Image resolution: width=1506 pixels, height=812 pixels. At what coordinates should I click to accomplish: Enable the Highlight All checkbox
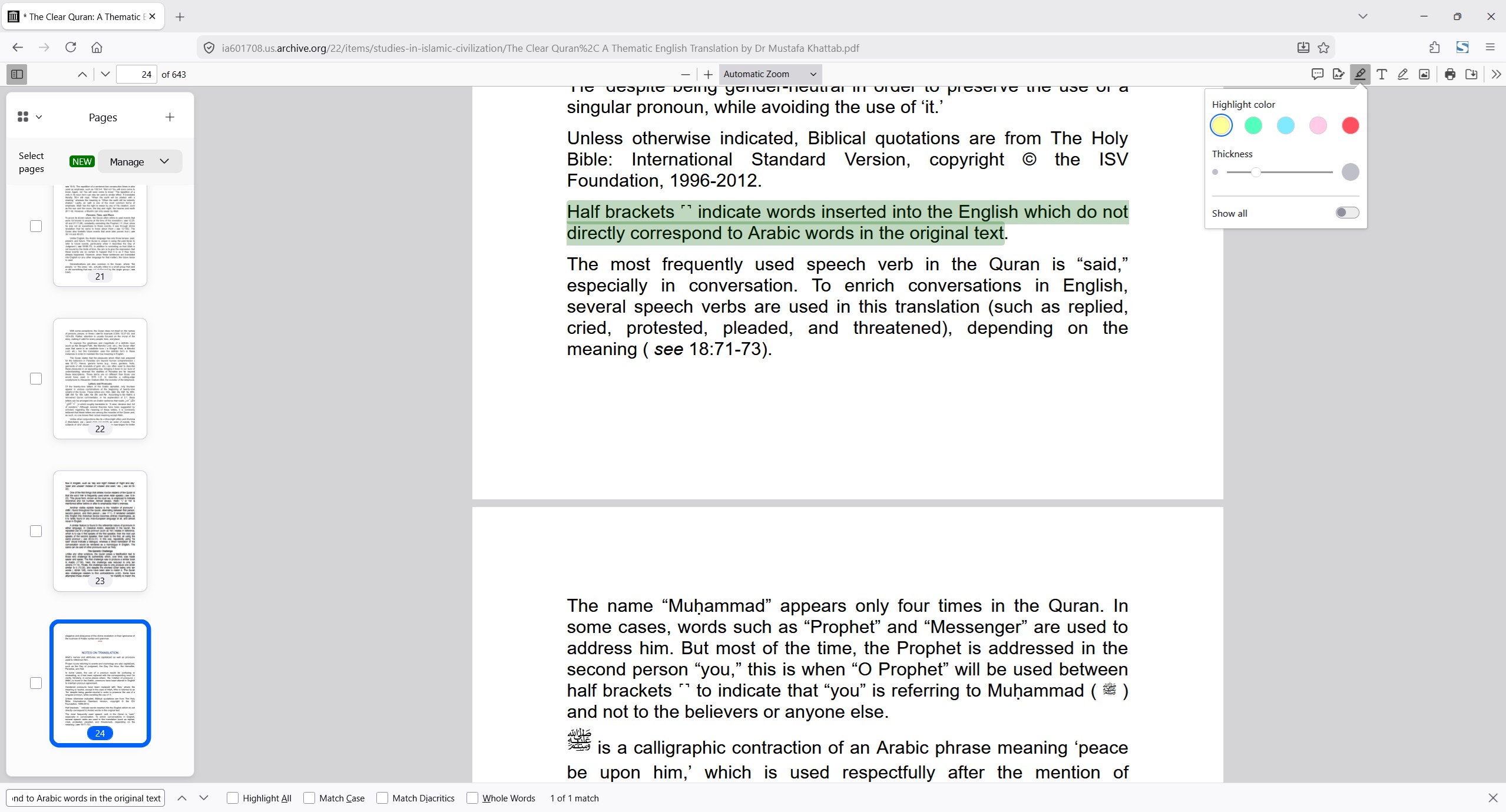click(233, 798)
